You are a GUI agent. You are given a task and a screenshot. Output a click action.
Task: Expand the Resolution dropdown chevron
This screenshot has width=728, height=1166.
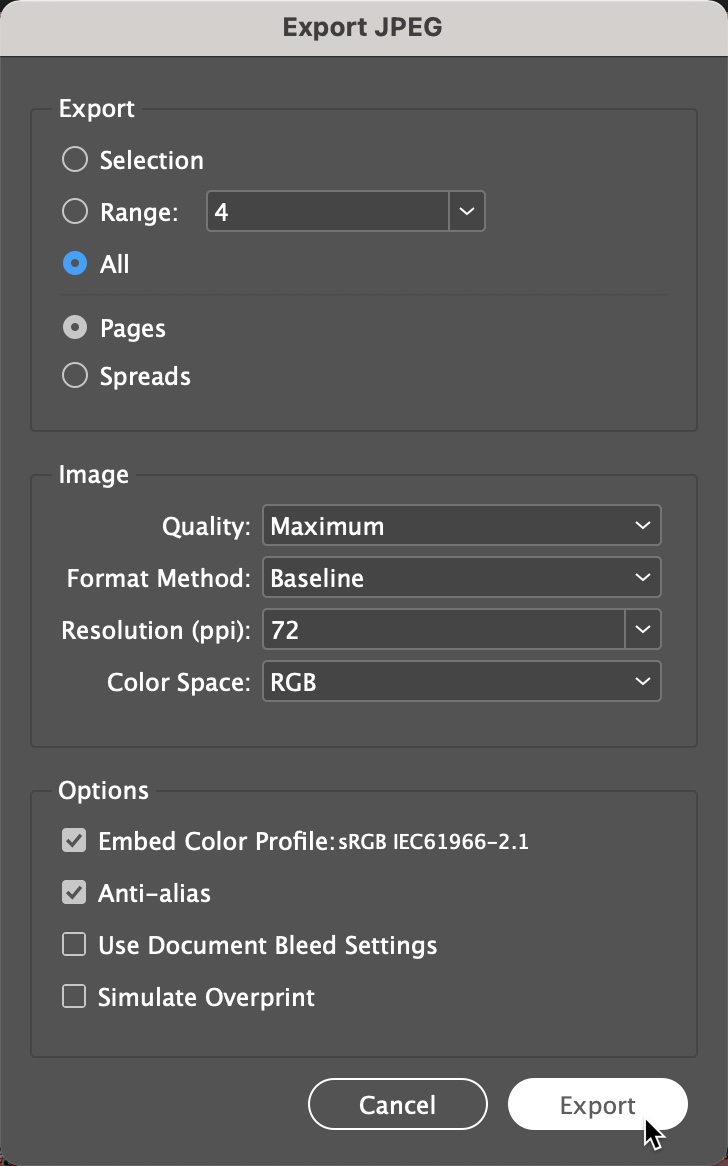point(642,630)
